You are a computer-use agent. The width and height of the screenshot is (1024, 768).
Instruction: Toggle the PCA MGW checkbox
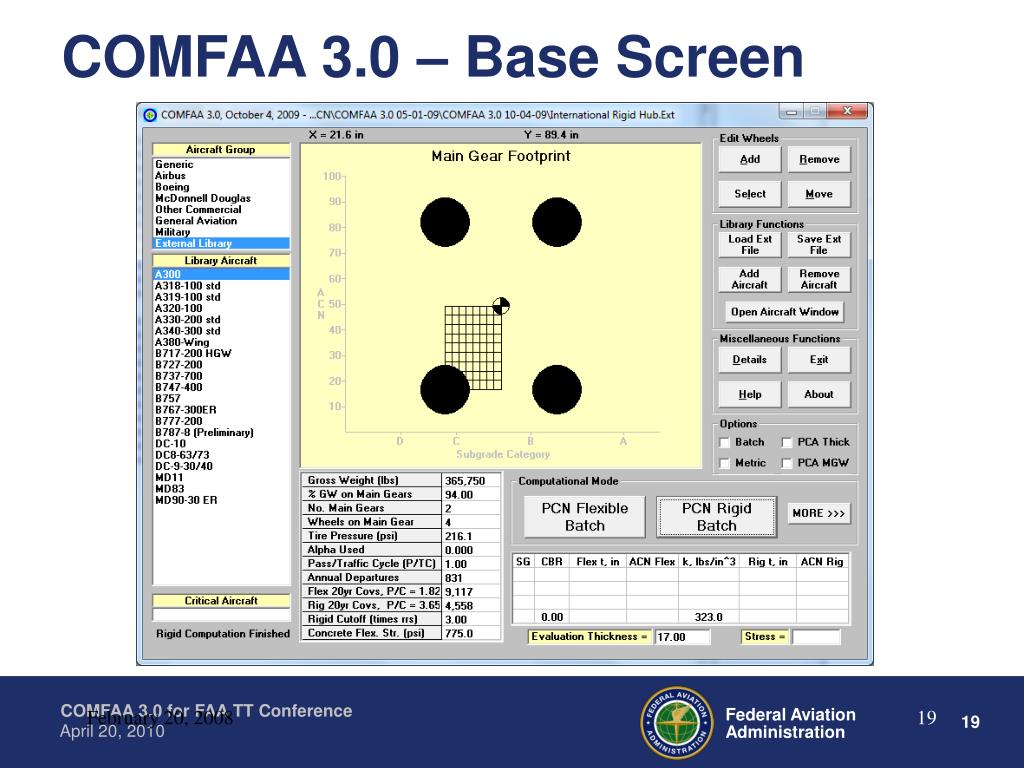(787, 463)
